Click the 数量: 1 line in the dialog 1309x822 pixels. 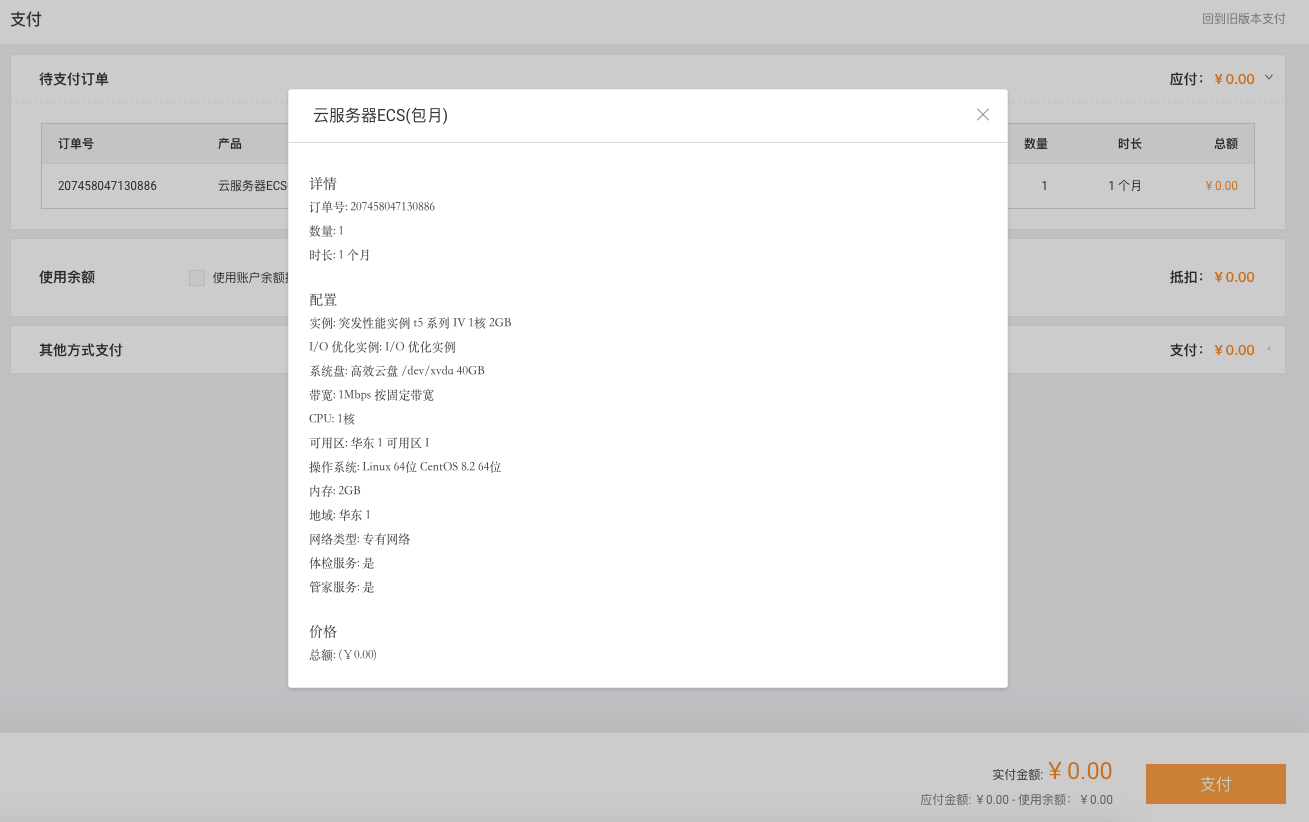(326, 231)
